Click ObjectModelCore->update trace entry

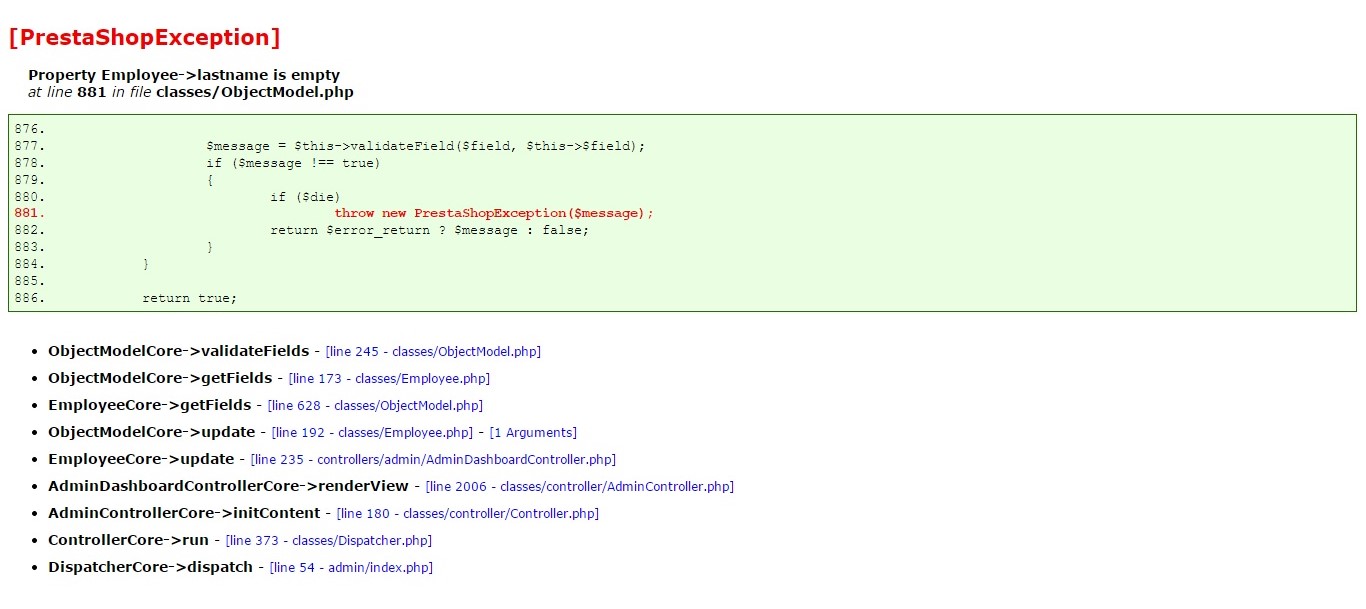pyautogui.click(x=152, y=432)
